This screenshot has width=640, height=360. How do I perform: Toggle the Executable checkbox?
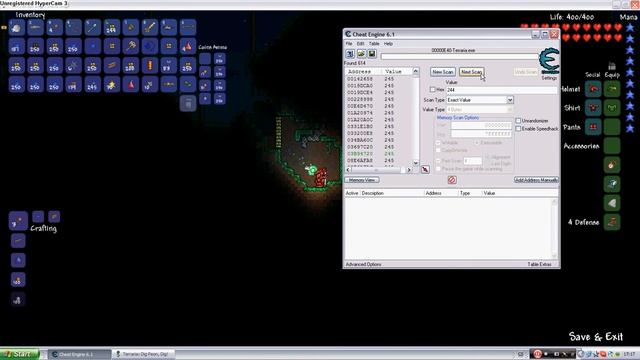[476, 143]
